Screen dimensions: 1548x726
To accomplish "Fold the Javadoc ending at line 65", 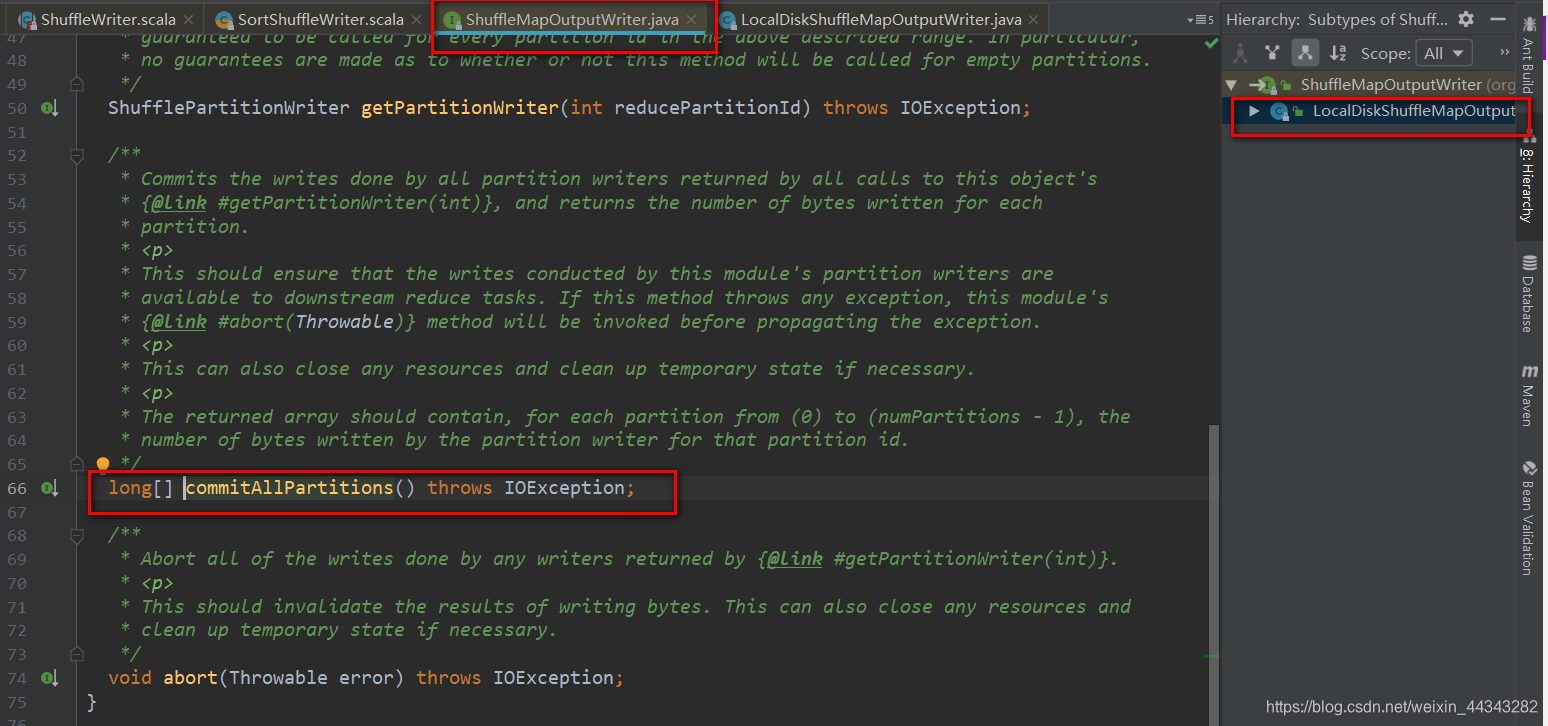I will point(77,464).
